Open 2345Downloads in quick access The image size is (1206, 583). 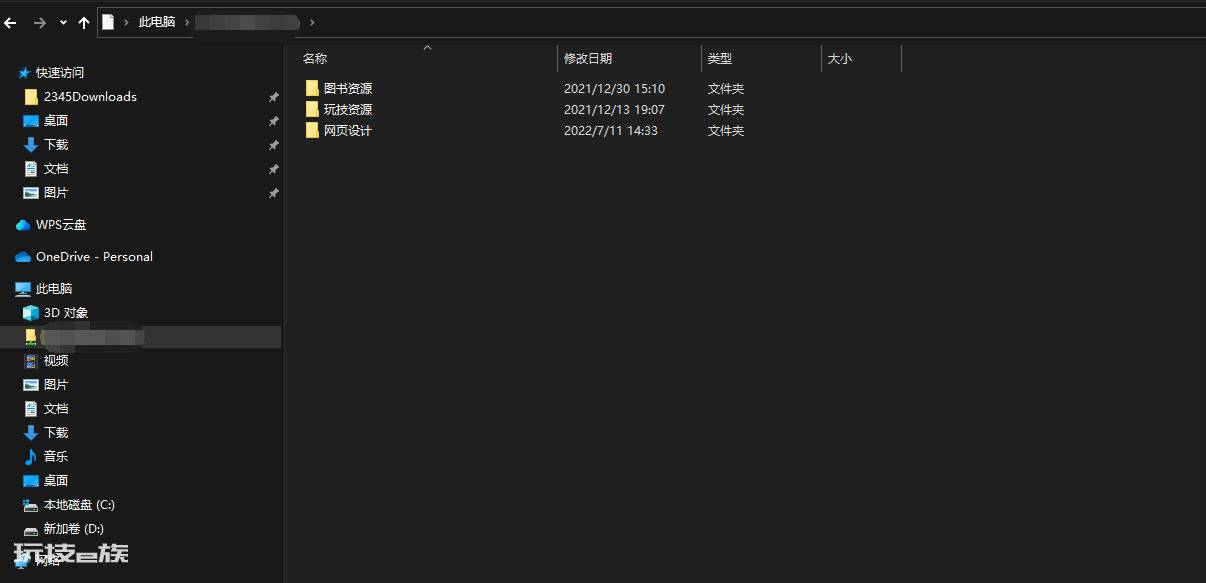(90, 96)
